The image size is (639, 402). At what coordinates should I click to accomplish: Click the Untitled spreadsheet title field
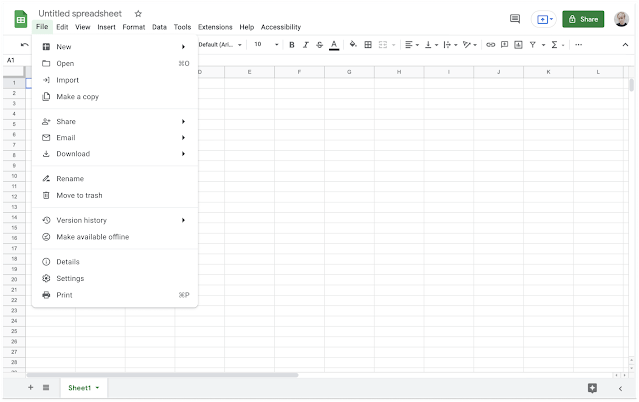(x=83, y=13)
